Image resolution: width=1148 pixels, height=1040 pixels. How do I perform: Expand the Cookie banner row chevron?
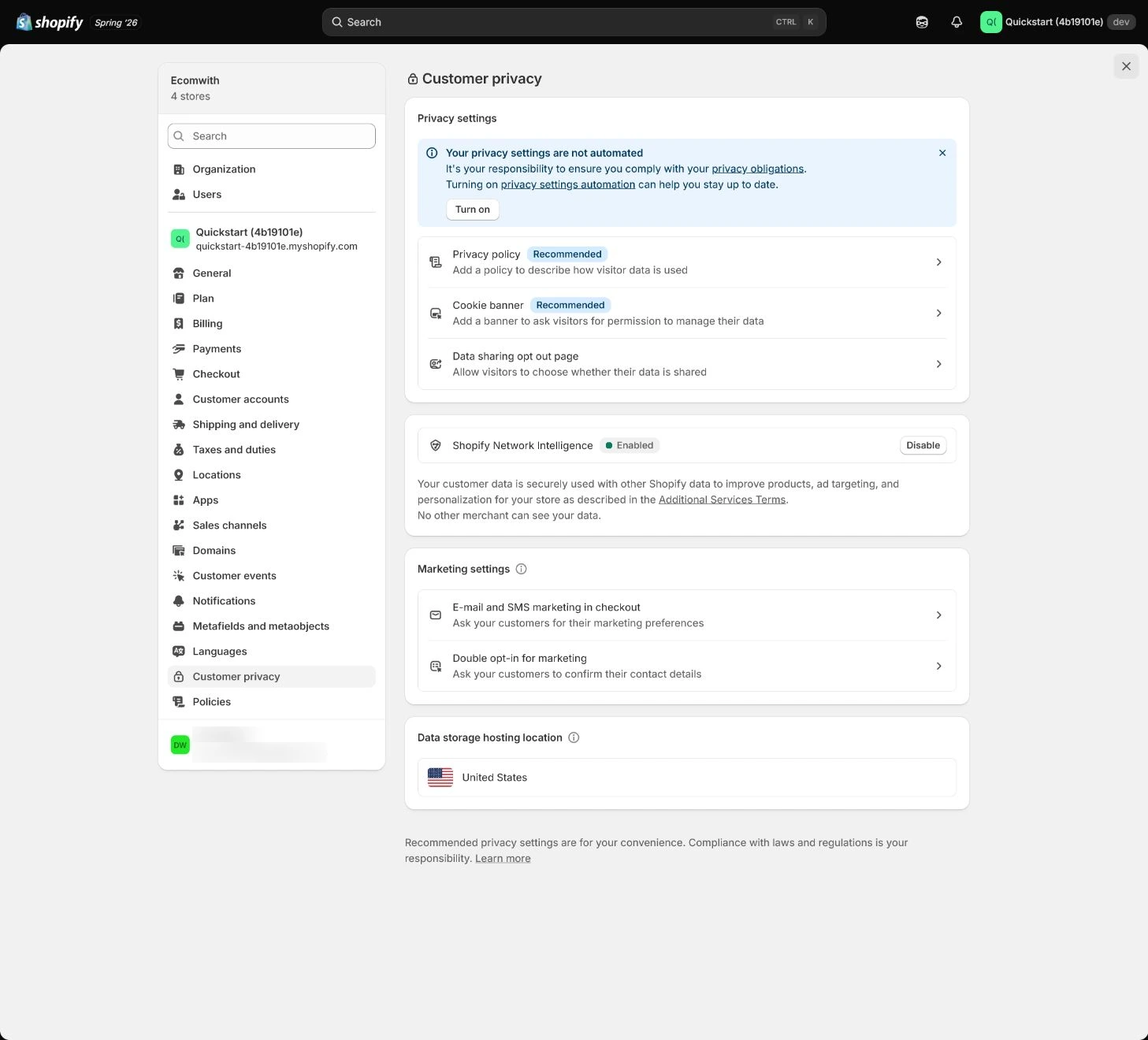pos(938,314)
